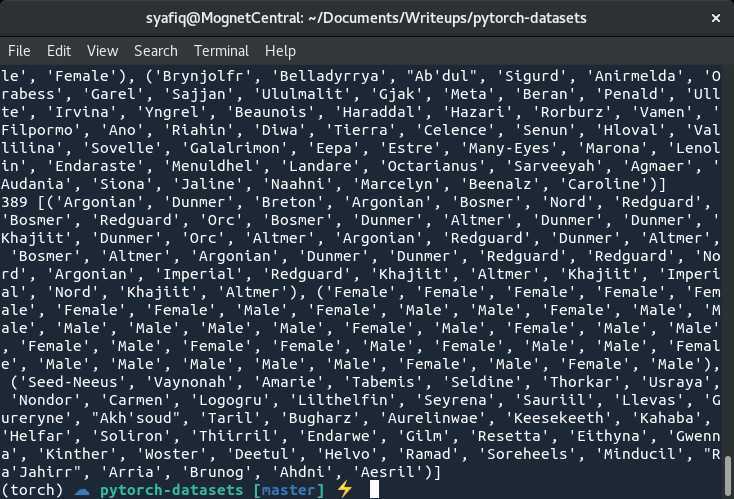Click the word 'Caroline' in output
This screenshot has width=734, height=499.
click(604, 184)
